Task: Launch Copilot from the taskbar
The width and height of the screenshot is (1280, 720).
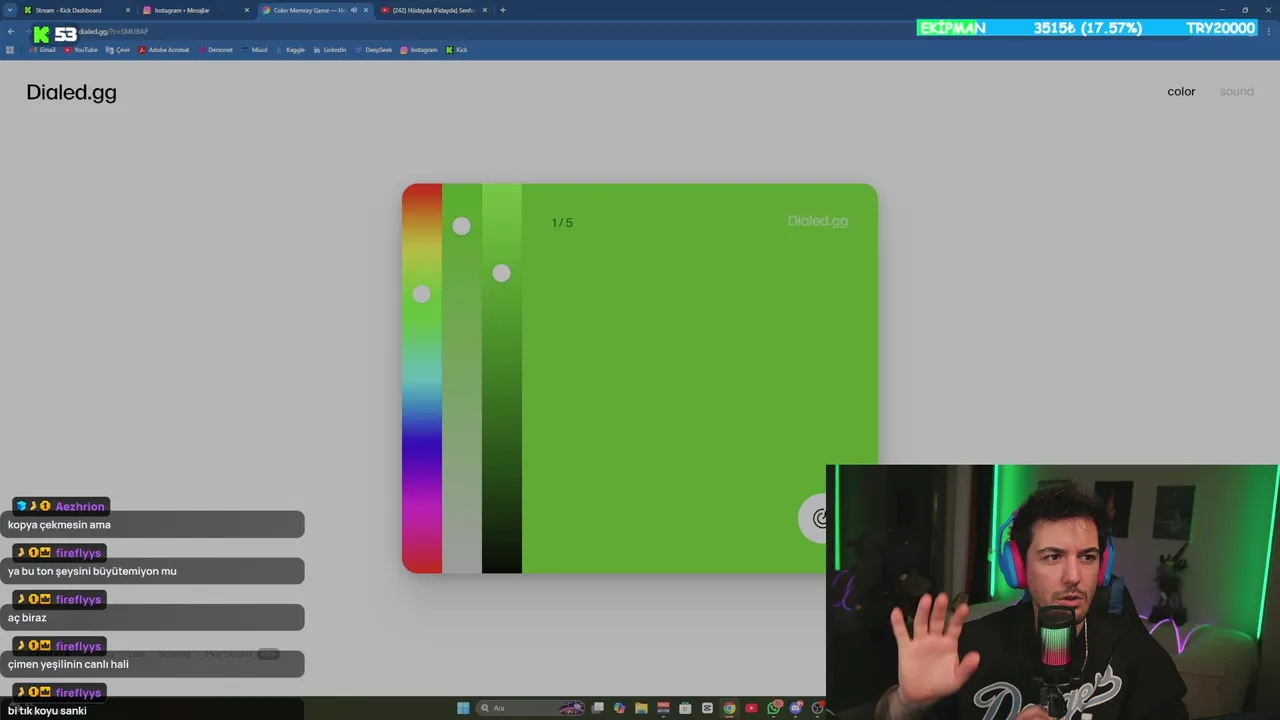Action: 619,708
